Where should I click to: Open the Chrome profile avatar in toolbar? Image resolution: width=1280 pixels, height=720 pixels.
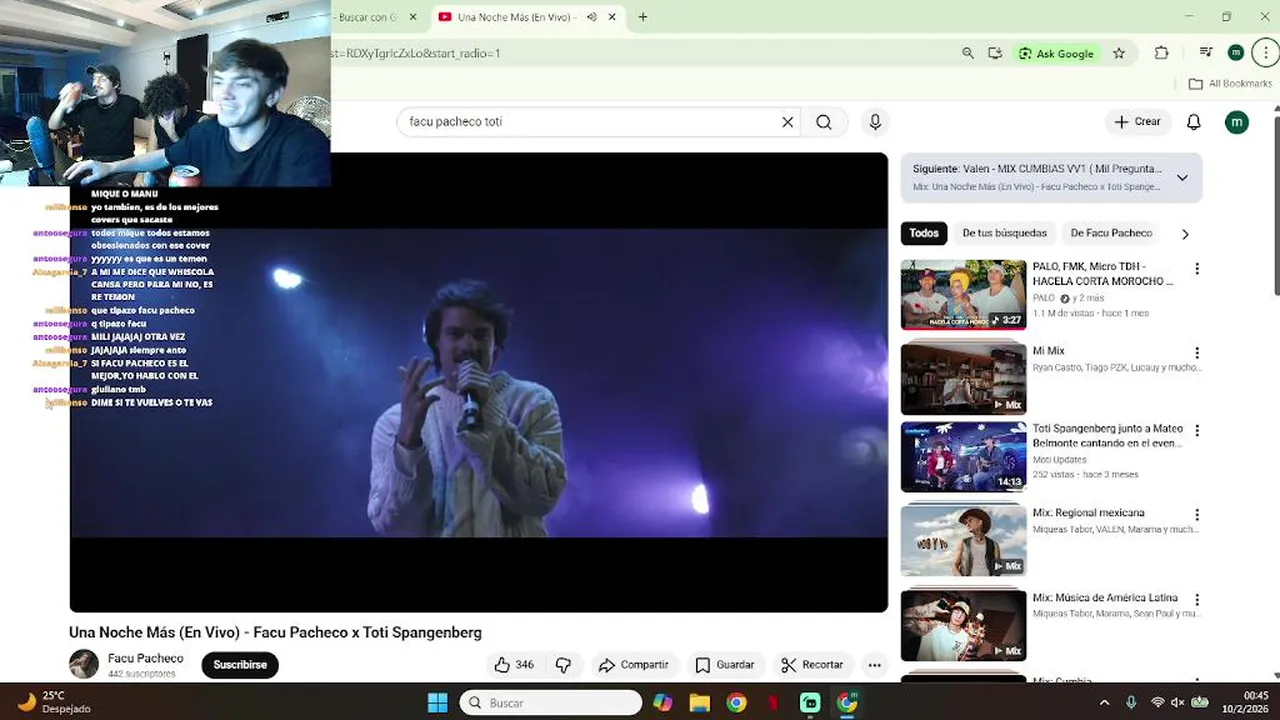click(x=1236, y=53)
